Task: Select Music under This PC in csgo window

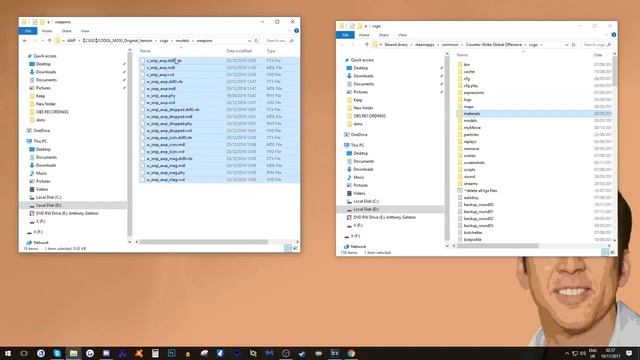Action: [x=359, y=177]
